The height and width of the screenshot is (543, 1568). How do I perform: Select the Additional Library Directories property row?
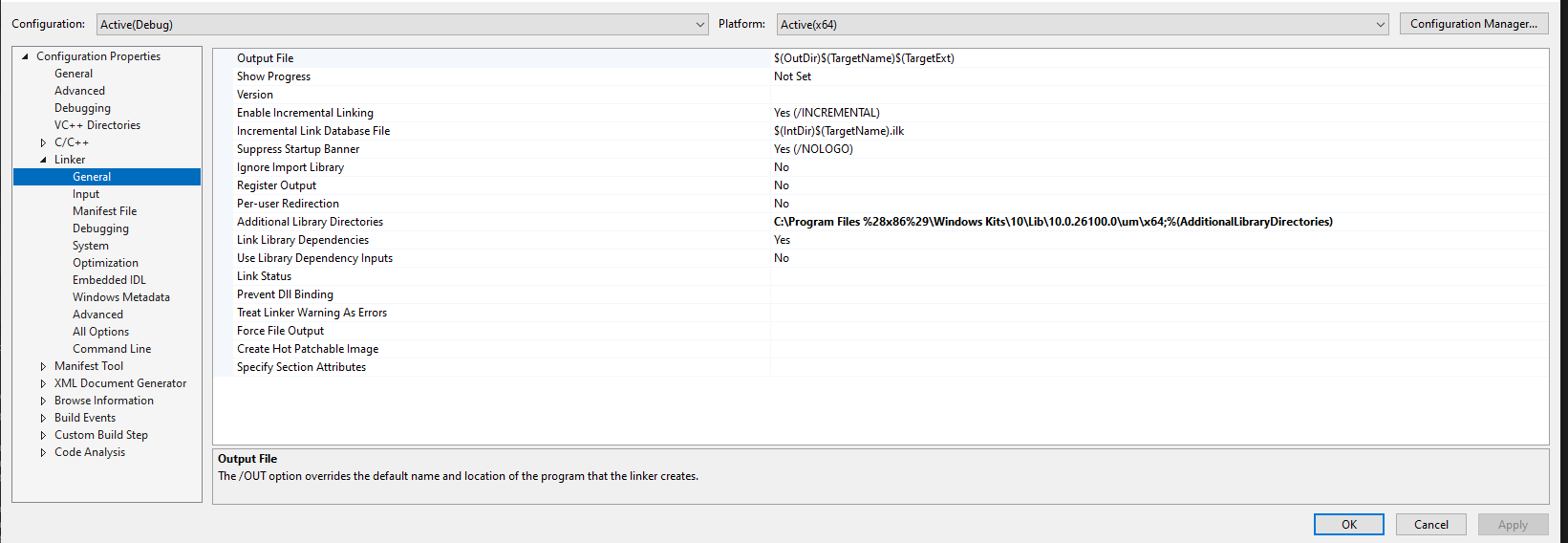click(310, 222)
